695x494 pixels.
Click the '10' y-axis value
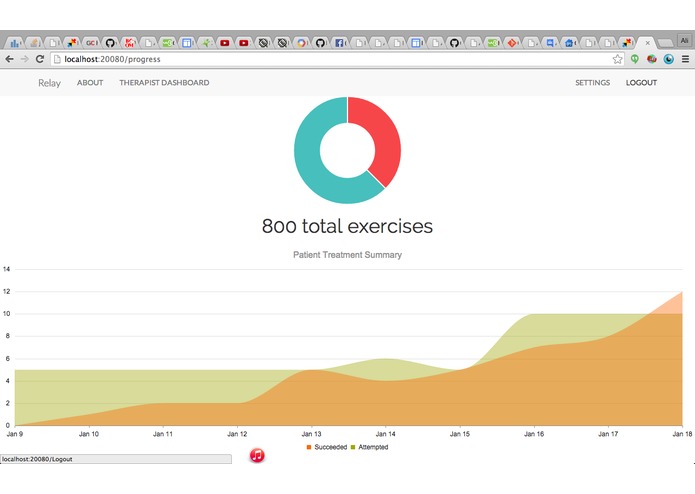tap(6, 313)
